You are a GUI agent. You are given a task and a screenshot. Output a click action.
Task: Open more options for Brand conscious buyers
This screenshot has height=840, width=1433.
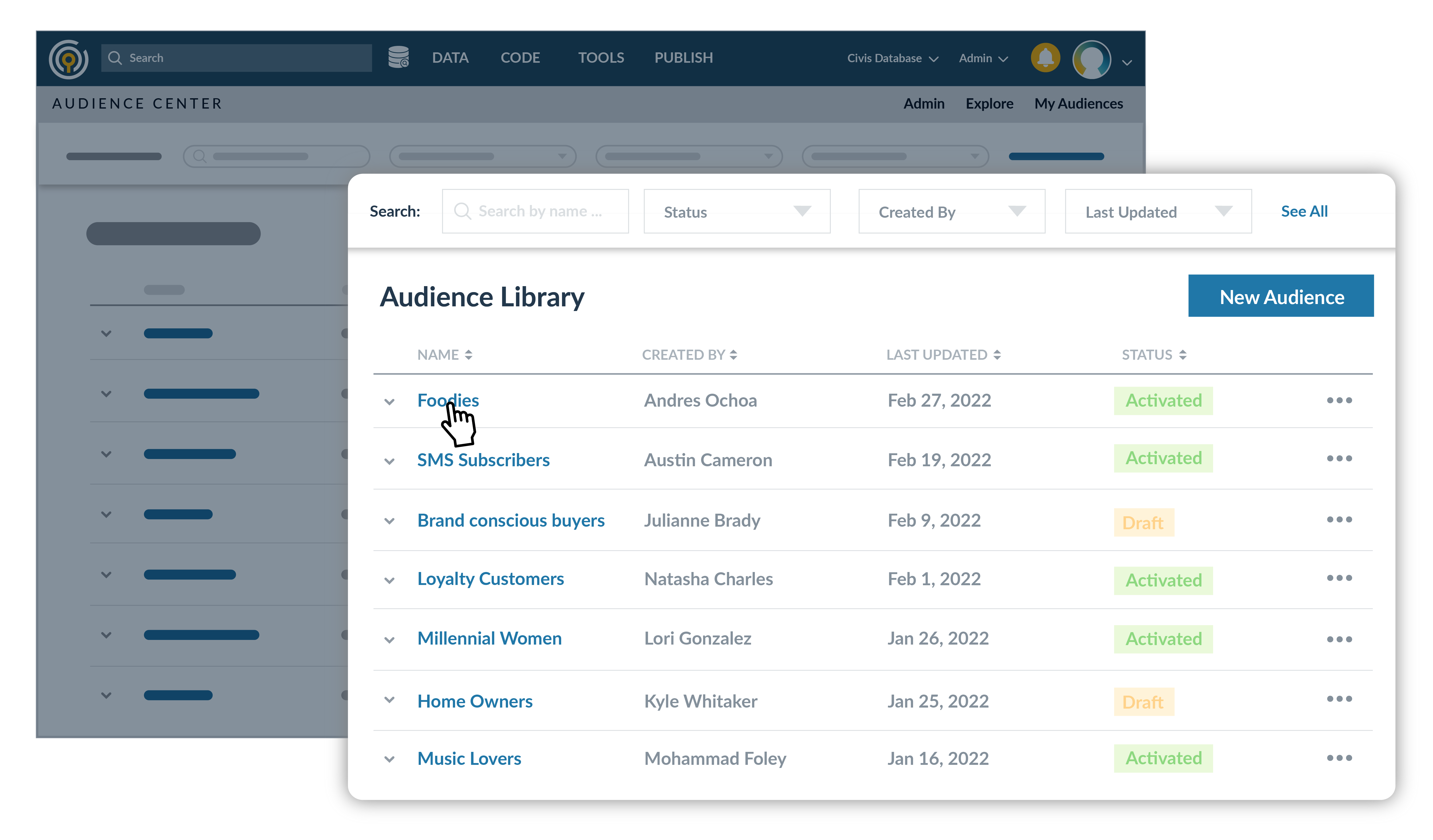pos(1339,519)
